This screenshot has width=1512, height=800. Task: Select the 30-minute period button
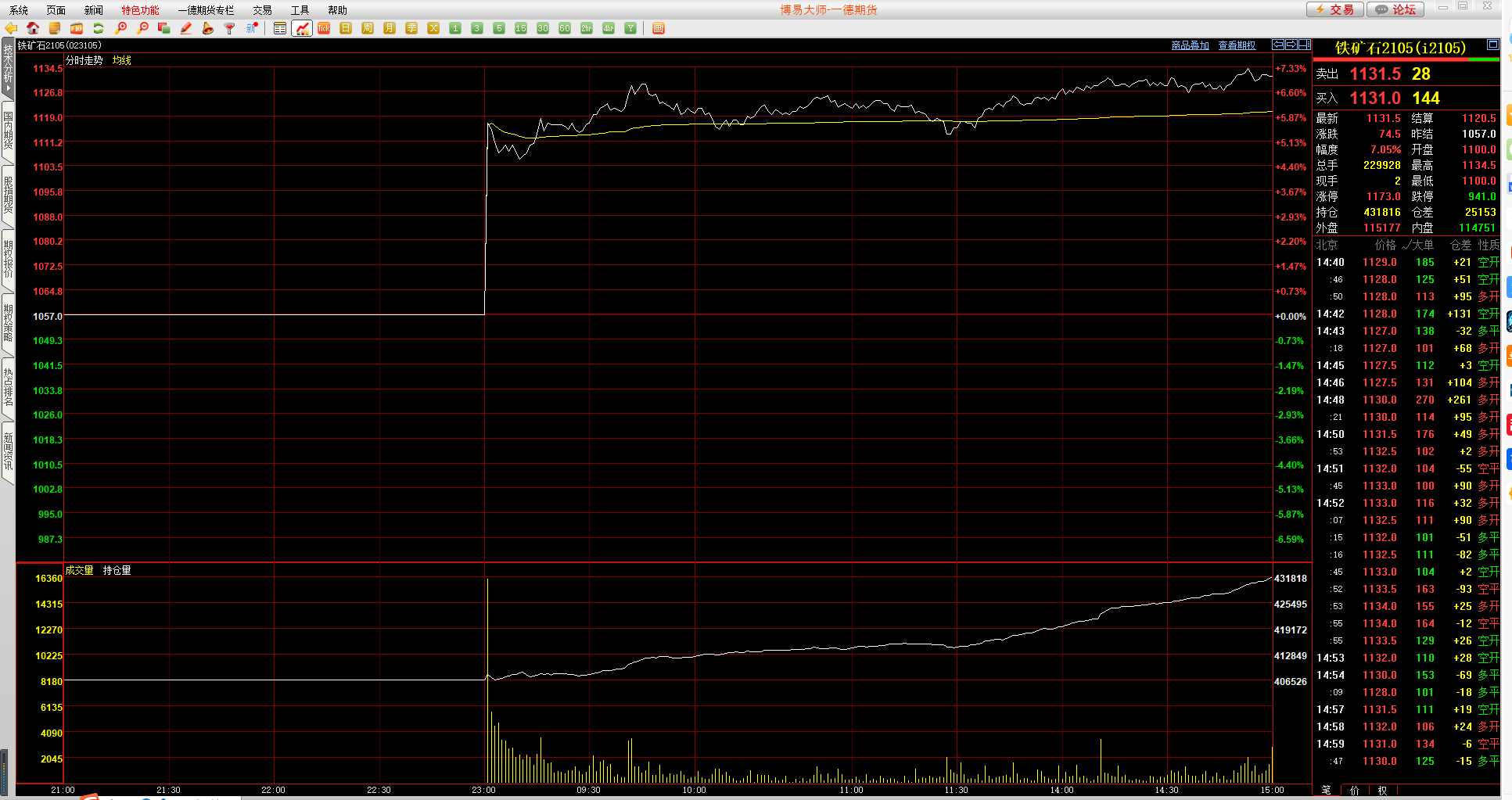coord(543,28)
